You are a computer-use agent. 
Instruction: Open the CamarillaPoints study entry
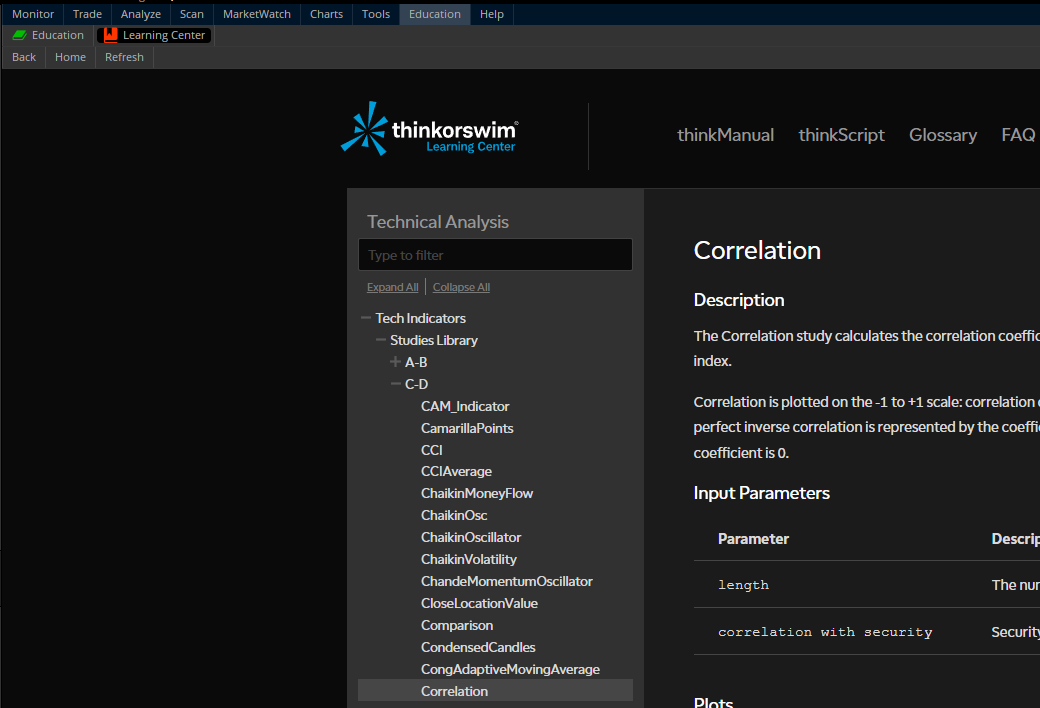[x=467, y=428]
